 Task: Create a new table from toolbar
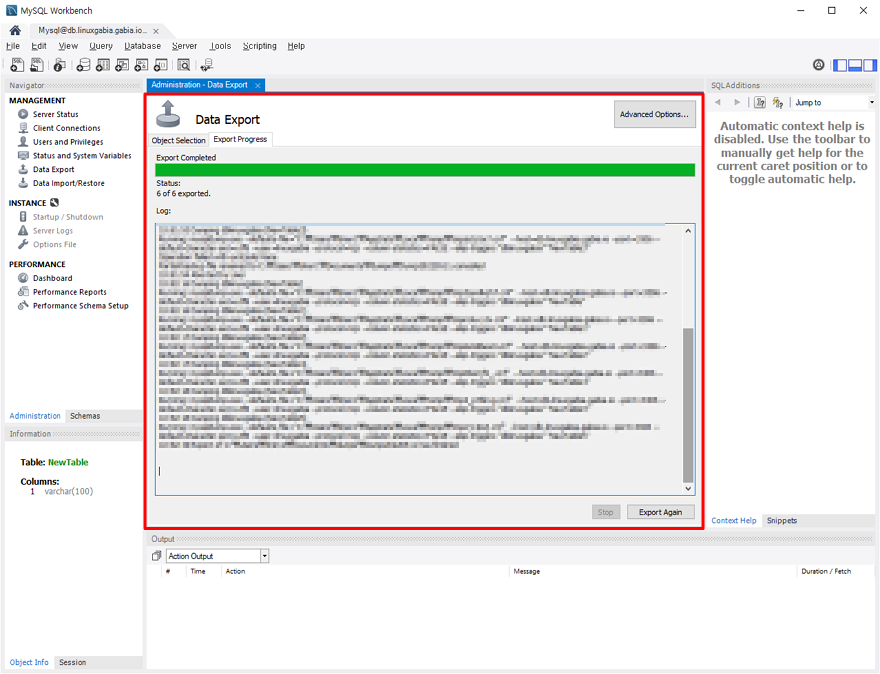(x=103, y=65)
